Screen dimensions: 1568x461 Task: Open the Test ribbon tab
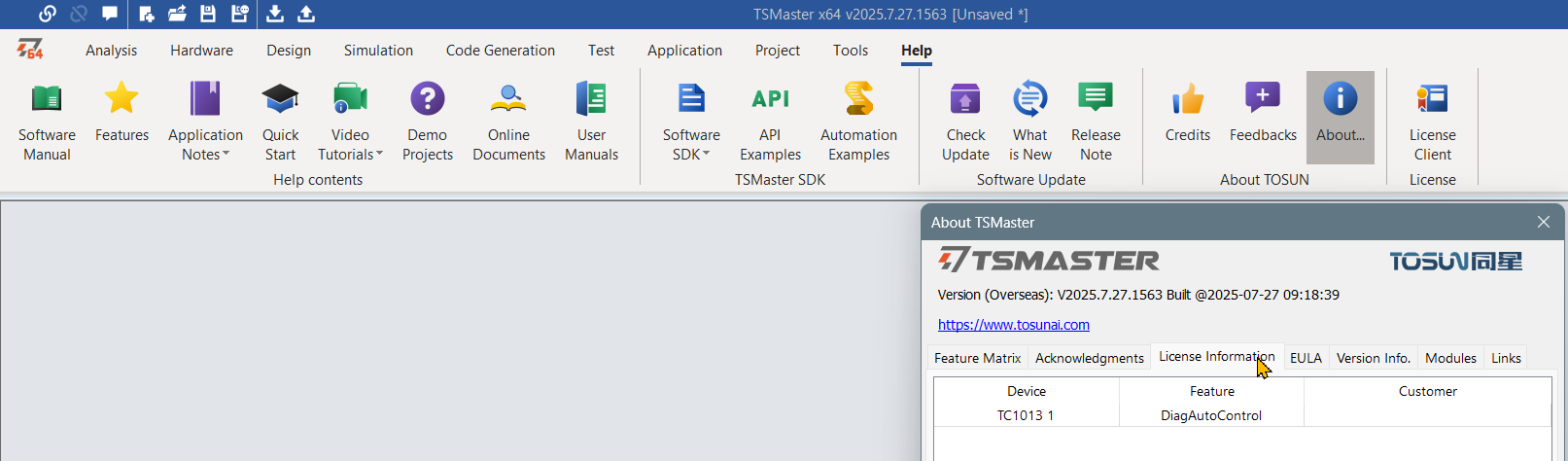(x=601, y=51)
